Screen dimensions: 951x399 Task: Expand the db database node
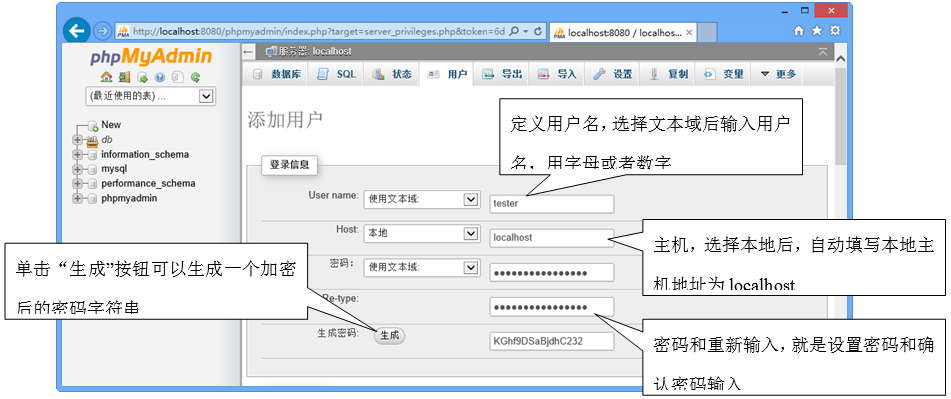click(77, 140)
